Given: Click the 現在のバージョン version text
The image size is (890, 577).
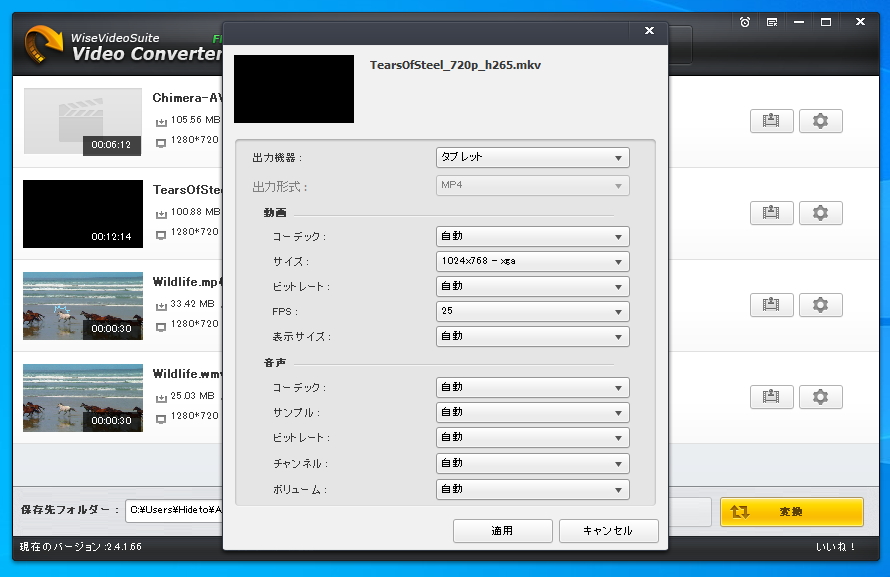Looking at the screenshot, I should [81, 547].
